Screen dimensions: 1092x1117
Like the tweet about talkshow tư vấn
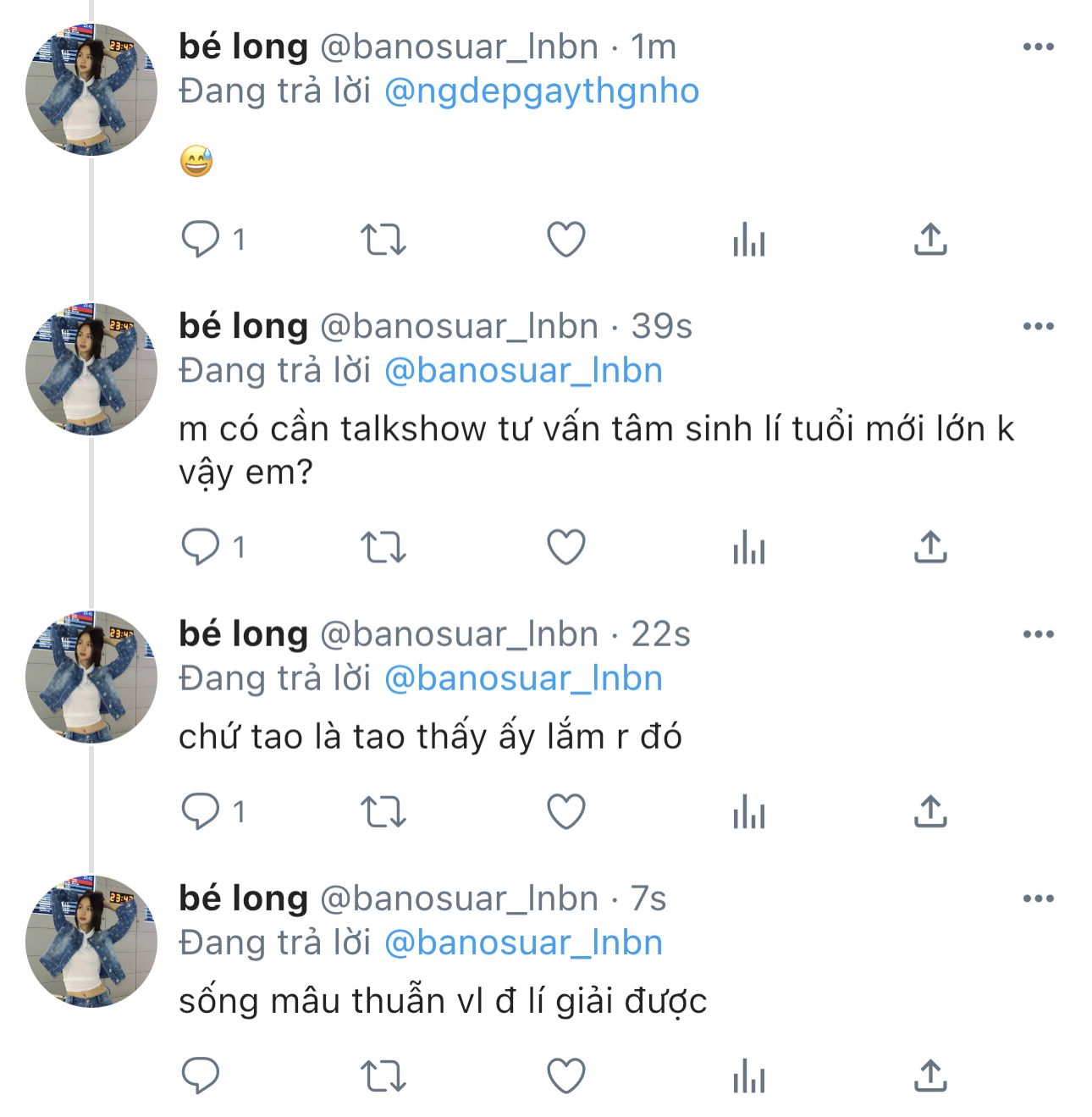coord(566,547)
